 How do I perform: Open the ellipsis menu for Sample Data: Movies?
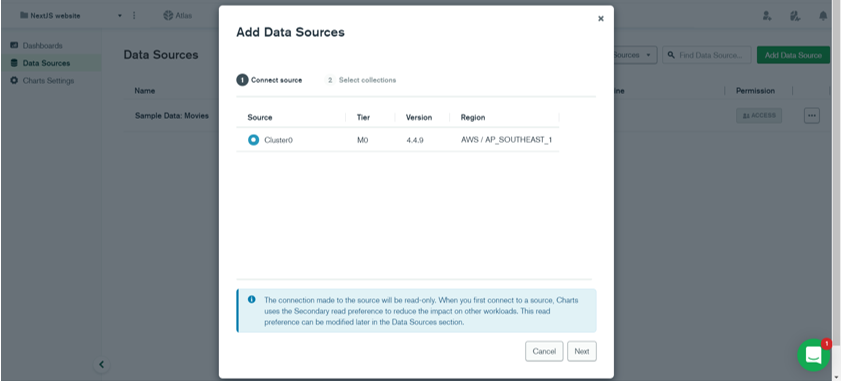point(812,115)
